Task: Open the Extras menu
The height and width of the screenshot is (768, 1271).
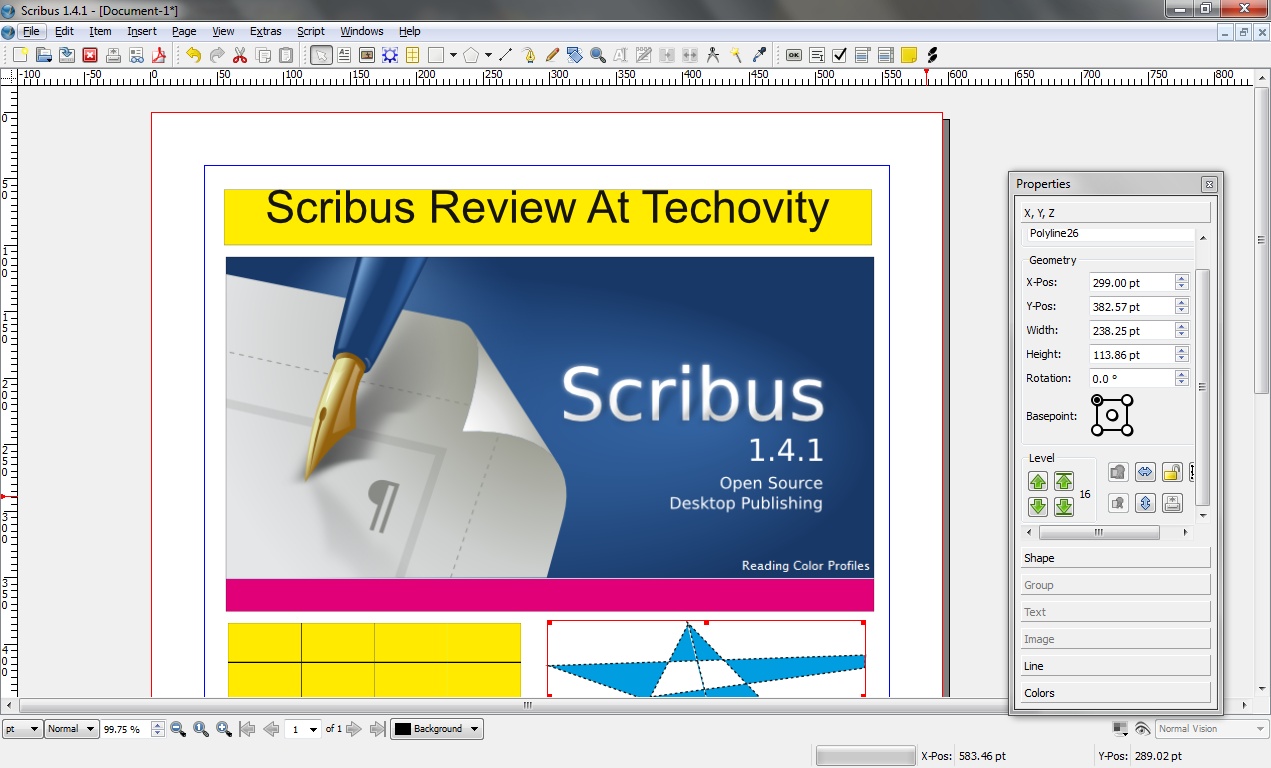Action: click(265, 31)
